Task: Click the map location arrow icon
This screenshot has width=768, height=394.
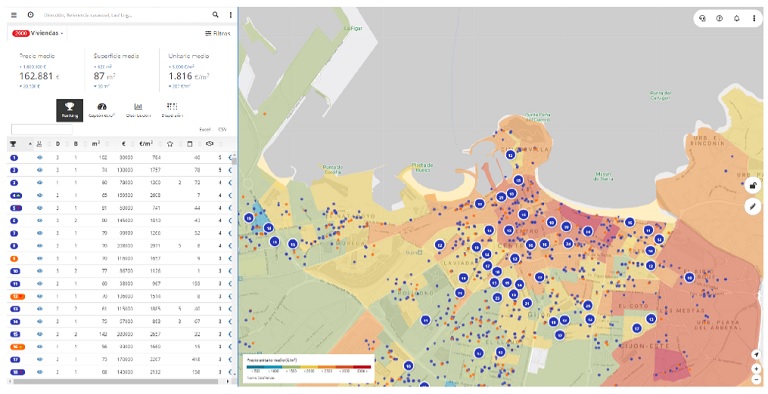Action: click(x=757, y=354)
